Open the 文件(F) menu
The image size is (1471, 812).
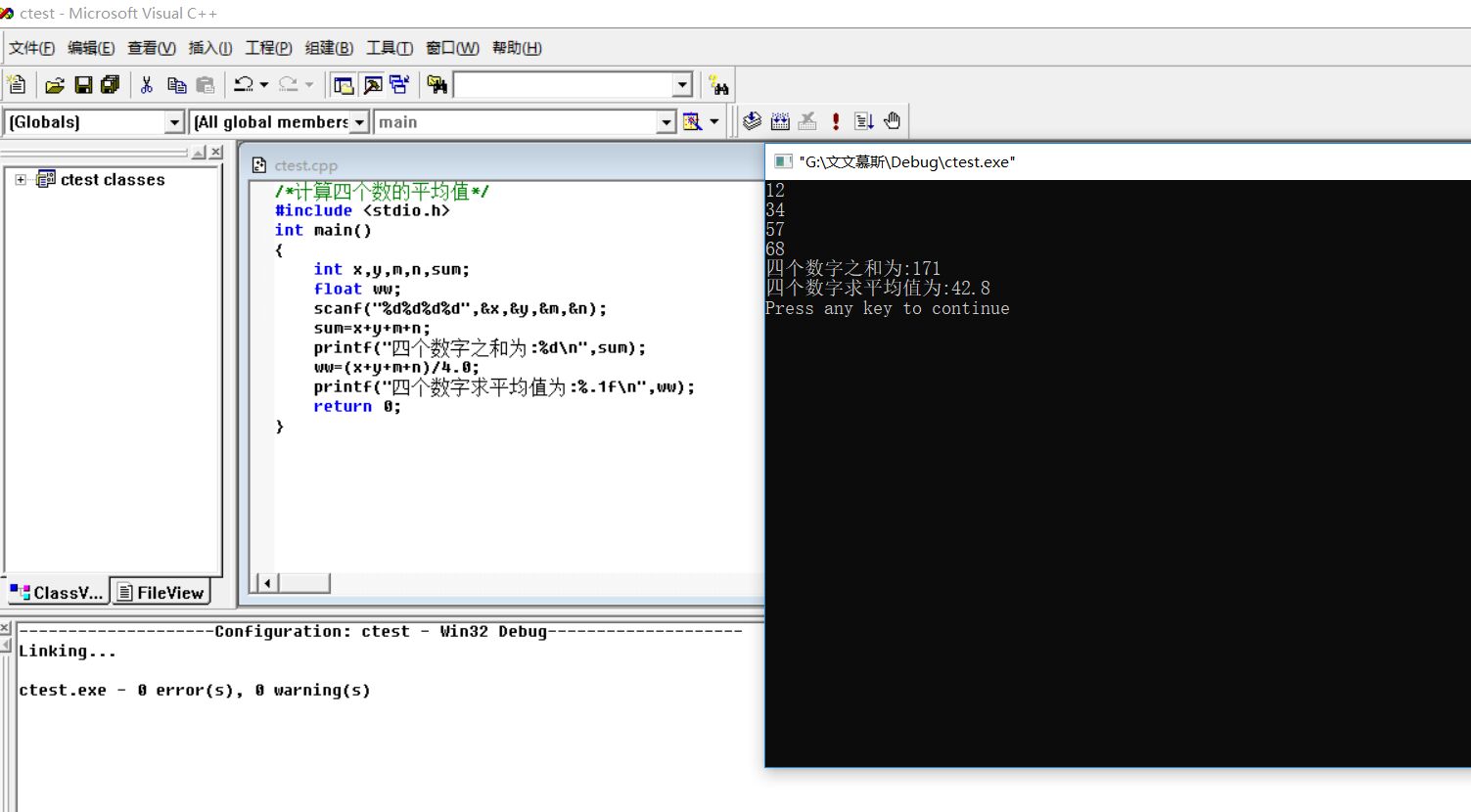click(31, 48)
